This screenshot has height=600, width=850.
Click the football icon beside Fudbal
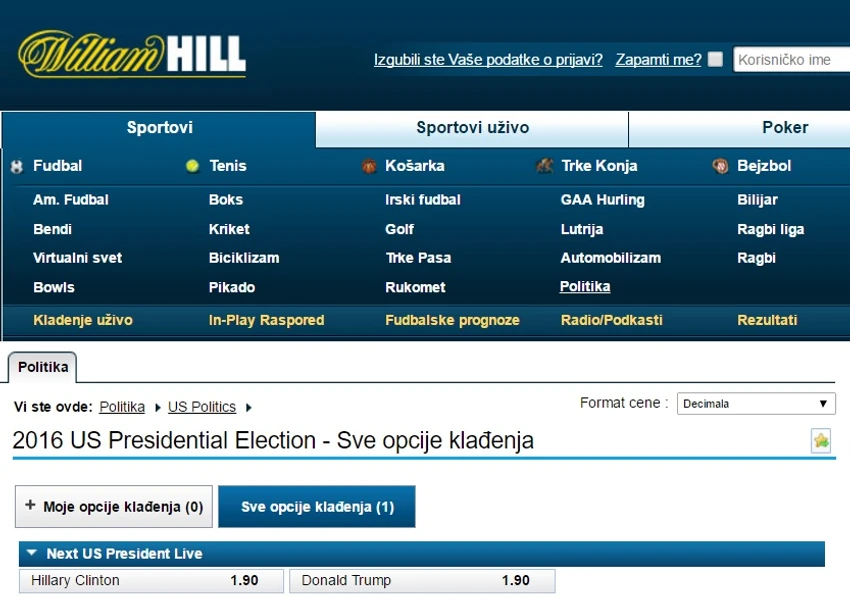(x=17, y=166)
